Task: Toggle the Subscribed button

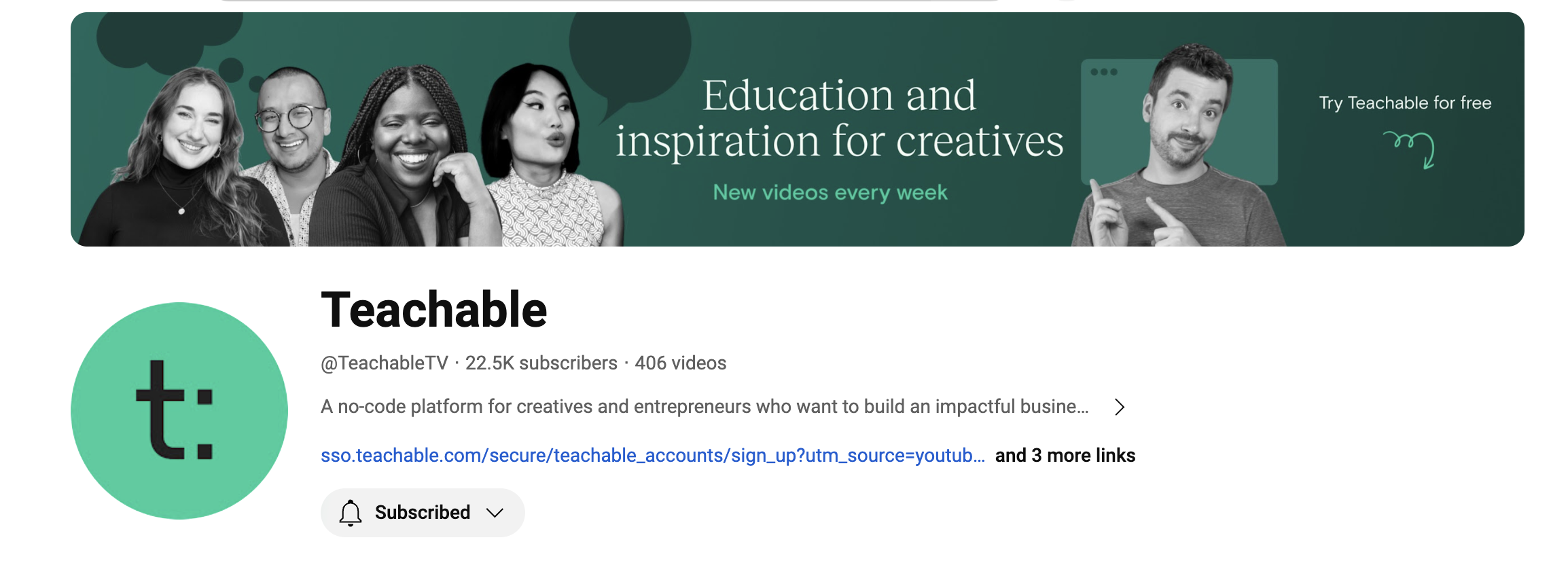Action: click(x=423, y=513)
